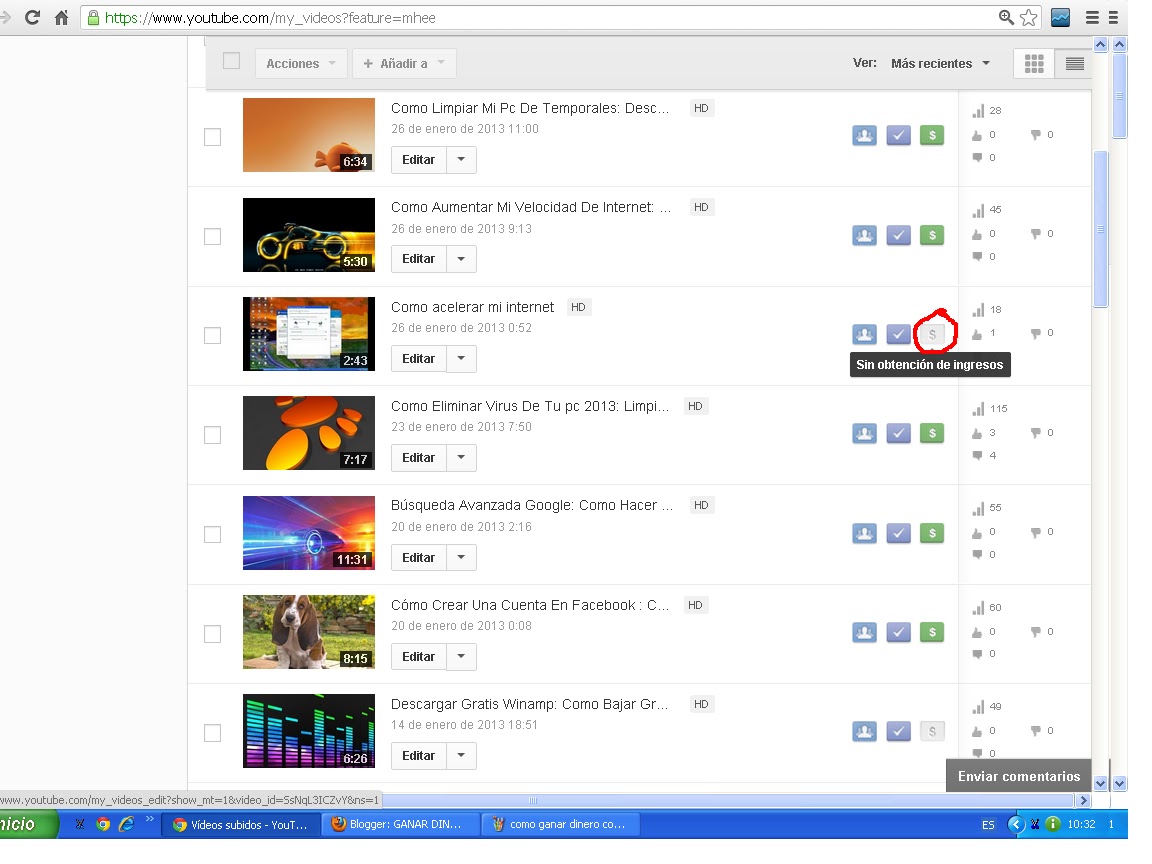Click the scroll-down arrow at bottom right
Viewport: 1152px width, 864px height.
[1120, 783]
